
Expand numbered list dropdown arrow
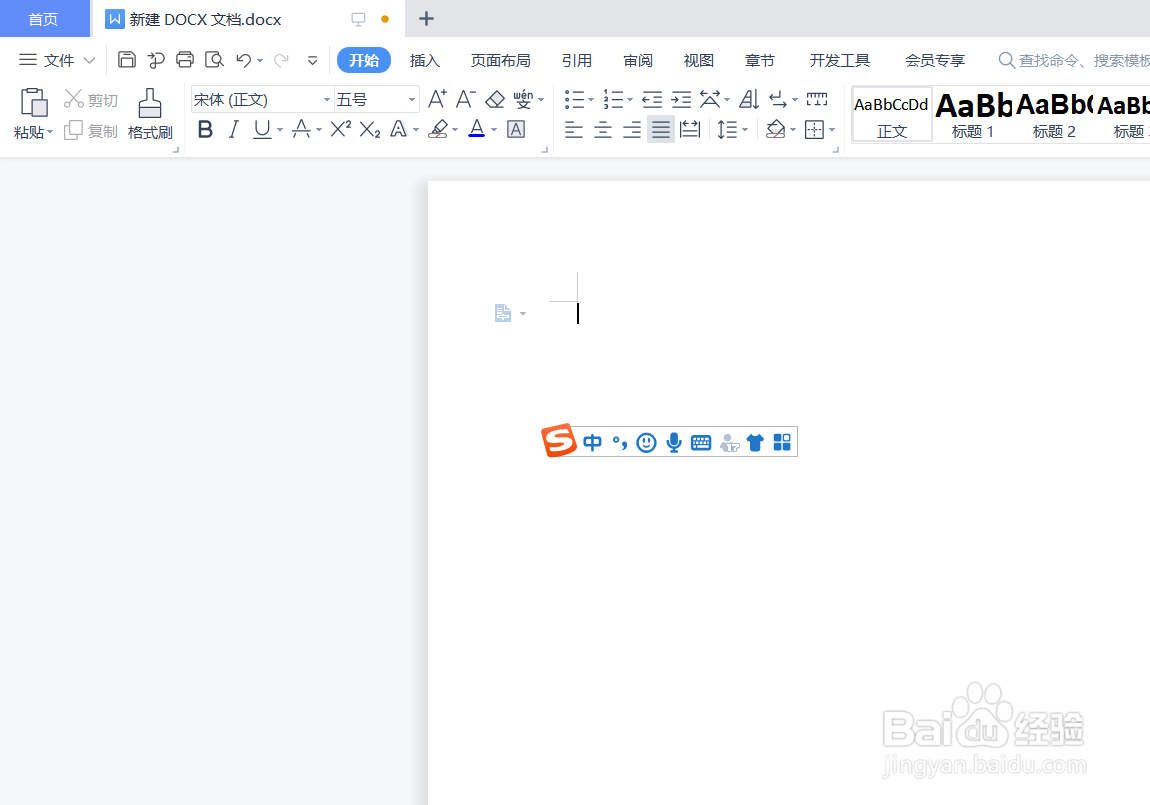[x=629, y=99]
